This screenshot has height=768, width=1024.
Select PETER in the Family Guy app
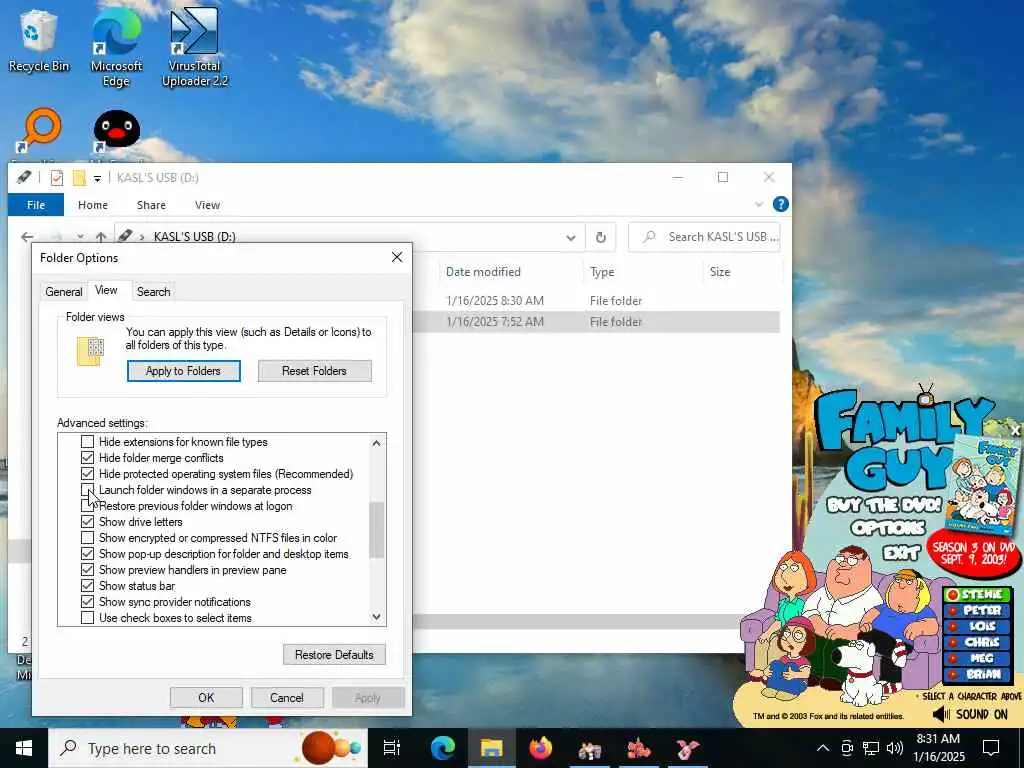point(977,611)
